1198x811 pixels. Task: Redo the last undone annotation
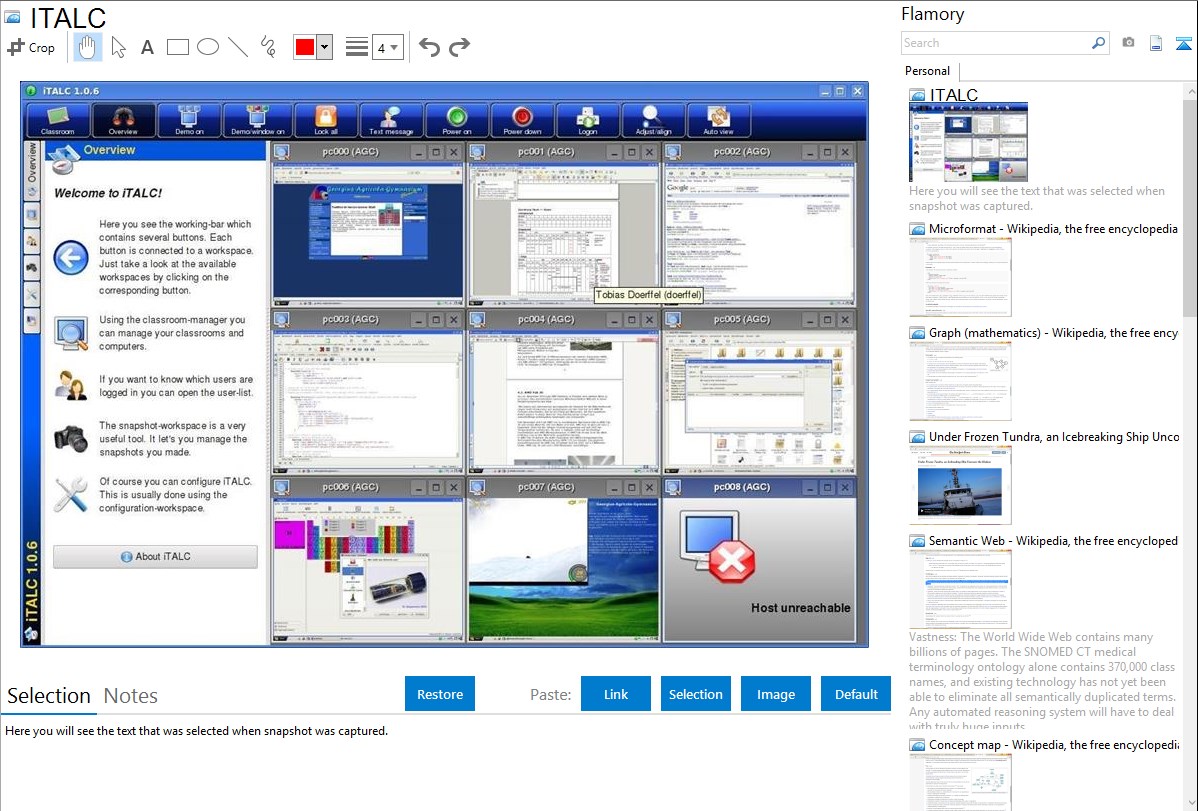459,47
